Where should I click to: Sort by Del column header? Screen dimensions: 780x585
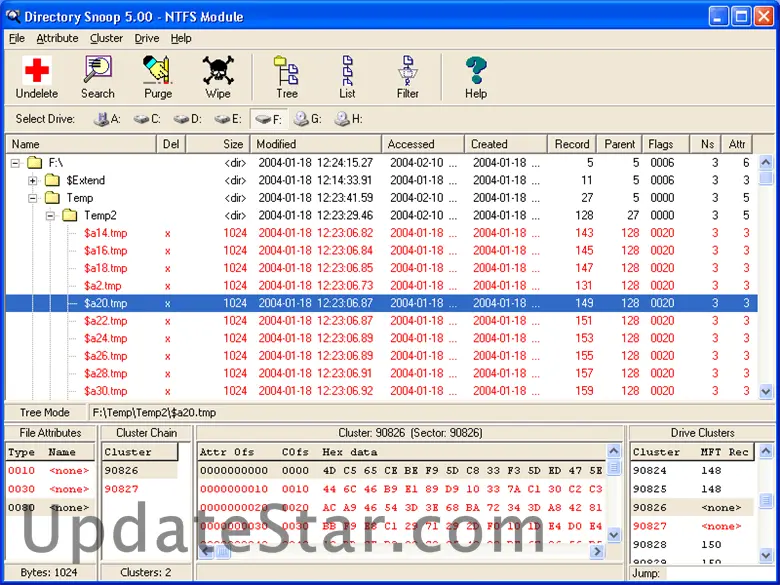(x=171, y=144)
